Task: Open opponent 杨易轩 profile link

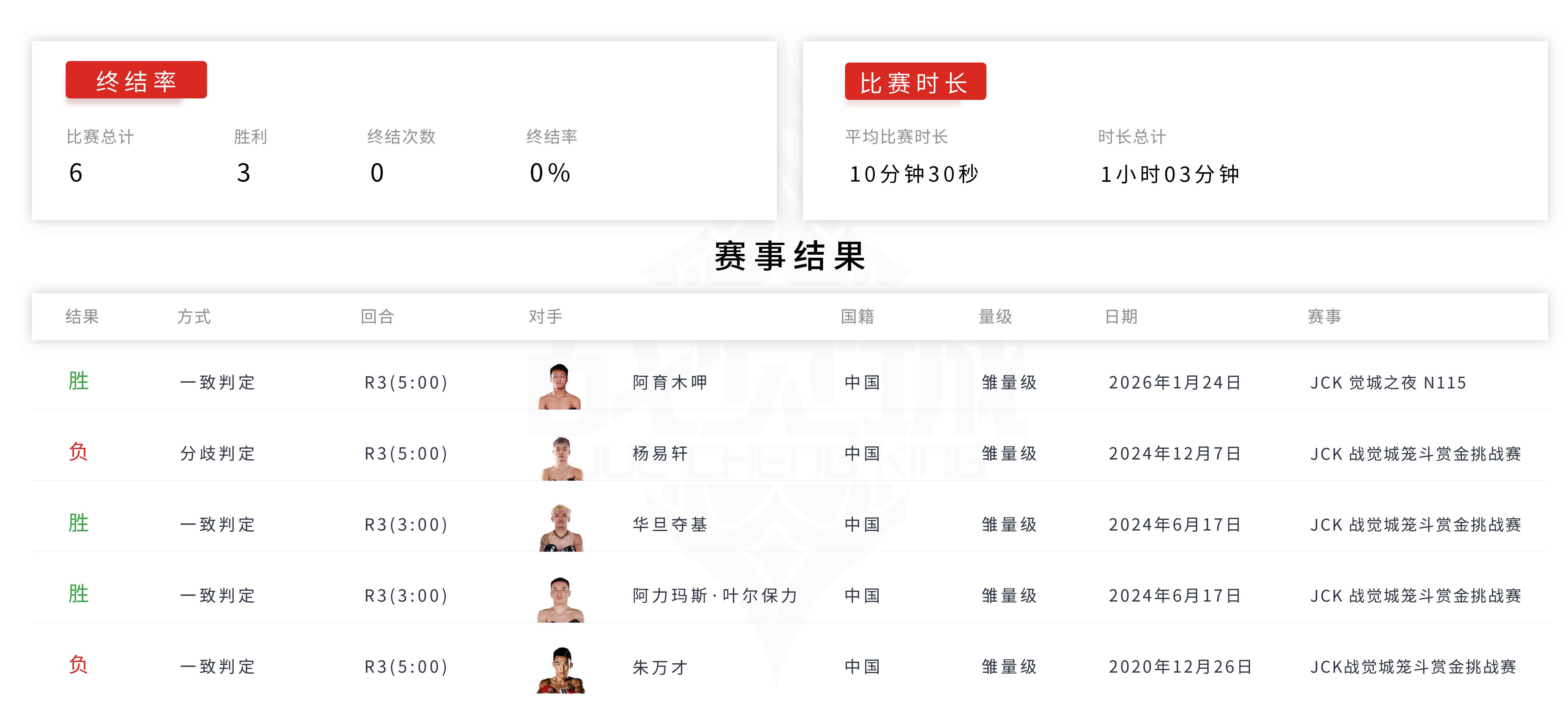Action: pos(660,454)
